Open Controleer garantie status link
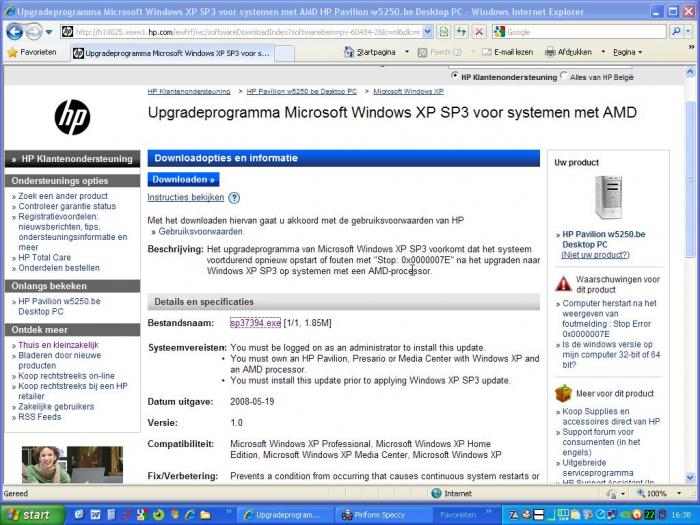Viewport: 700px width, 525px height. pos(67,206)
